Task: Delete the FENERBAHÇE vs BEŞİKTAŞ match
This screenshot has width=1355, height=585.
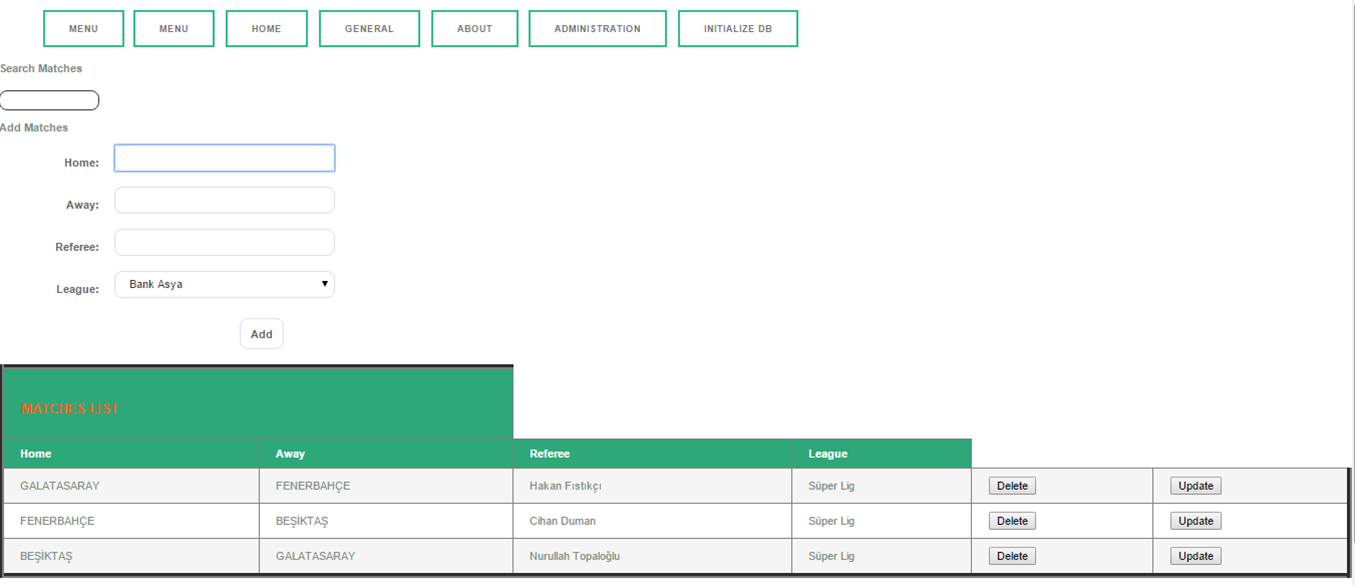Action: point(1012,521)
